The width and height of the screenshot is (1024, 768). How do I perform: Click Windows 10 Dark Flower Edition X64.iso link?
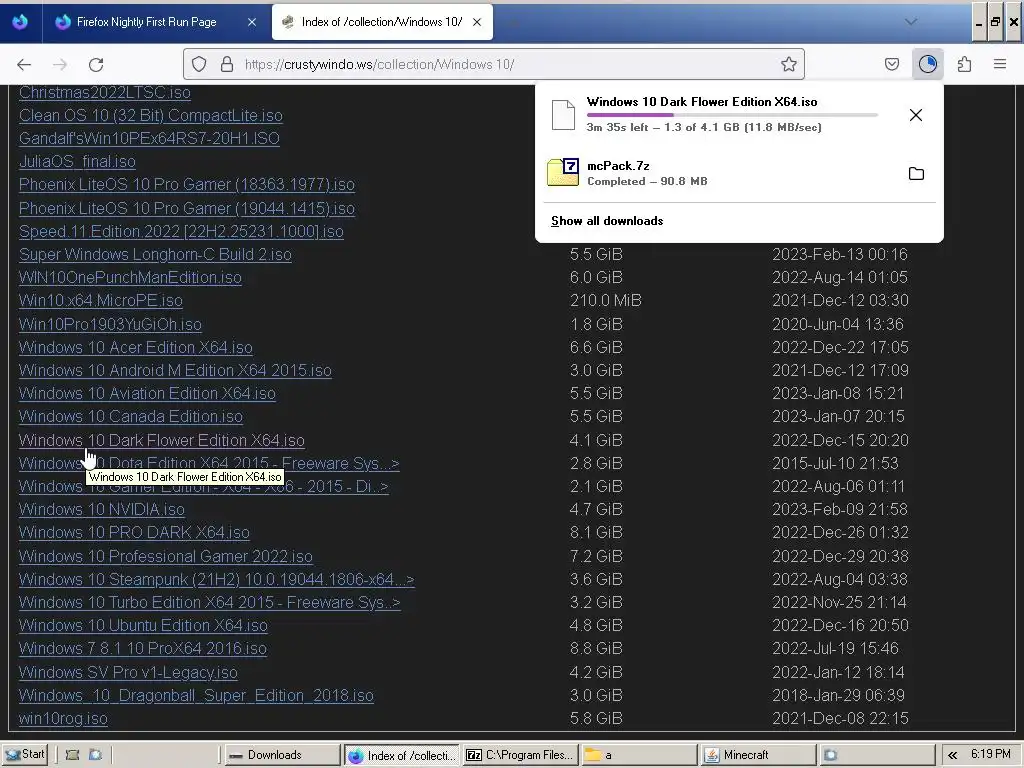[161, 440]
